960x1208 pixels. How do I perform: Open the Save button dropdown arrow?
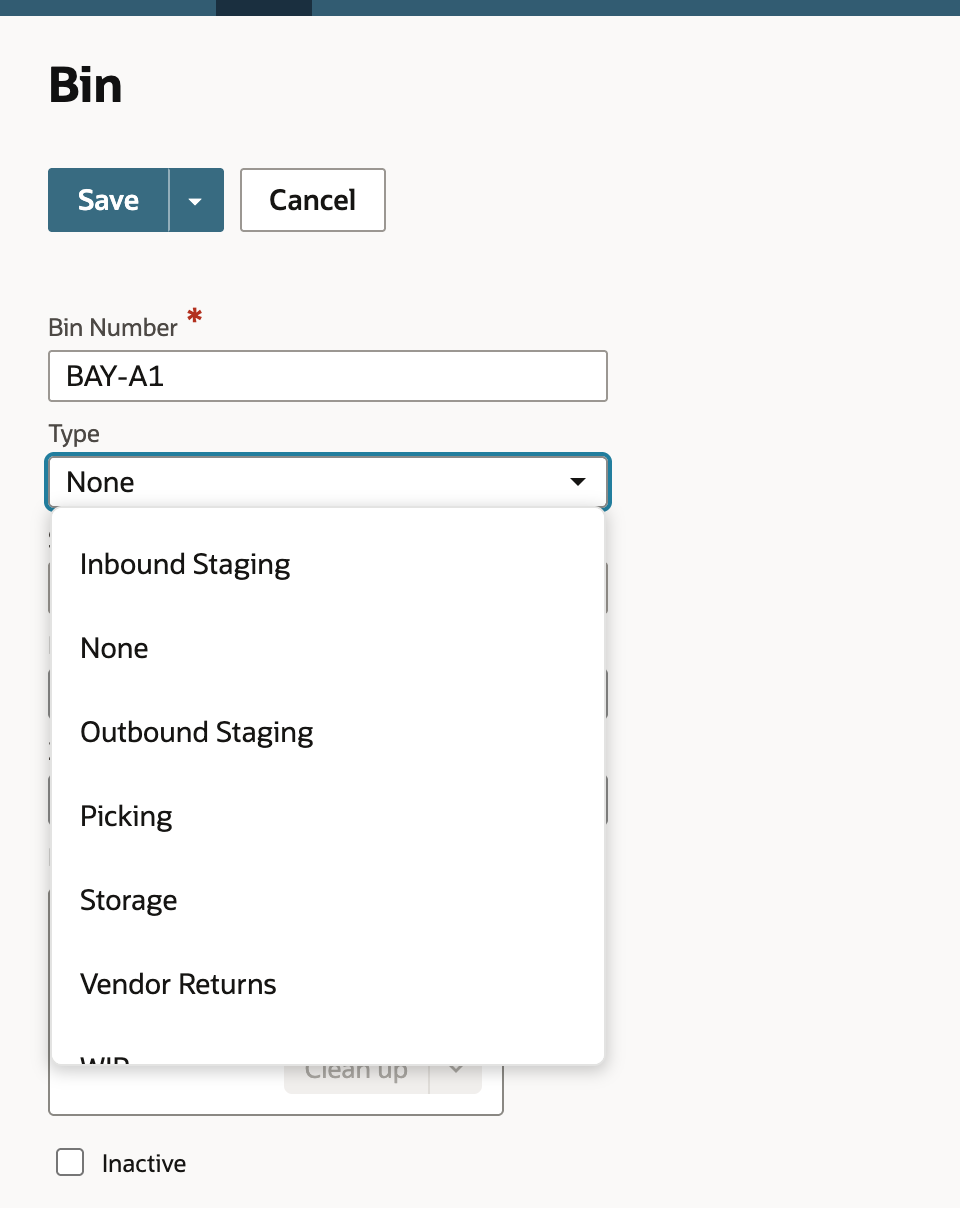point(196,200)
